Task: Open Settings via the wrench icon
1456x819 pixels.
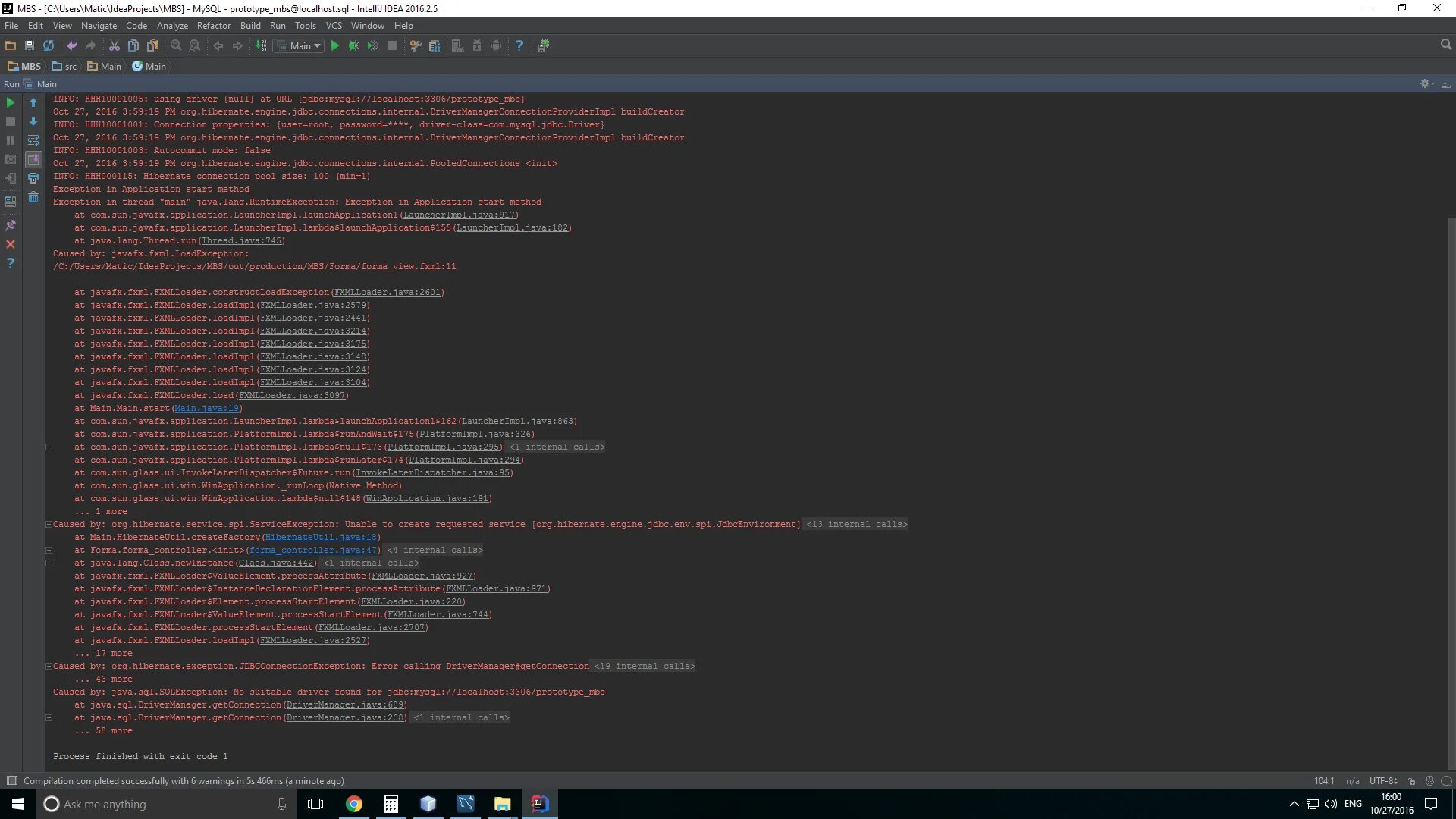Action: click(x=416, y=46)
